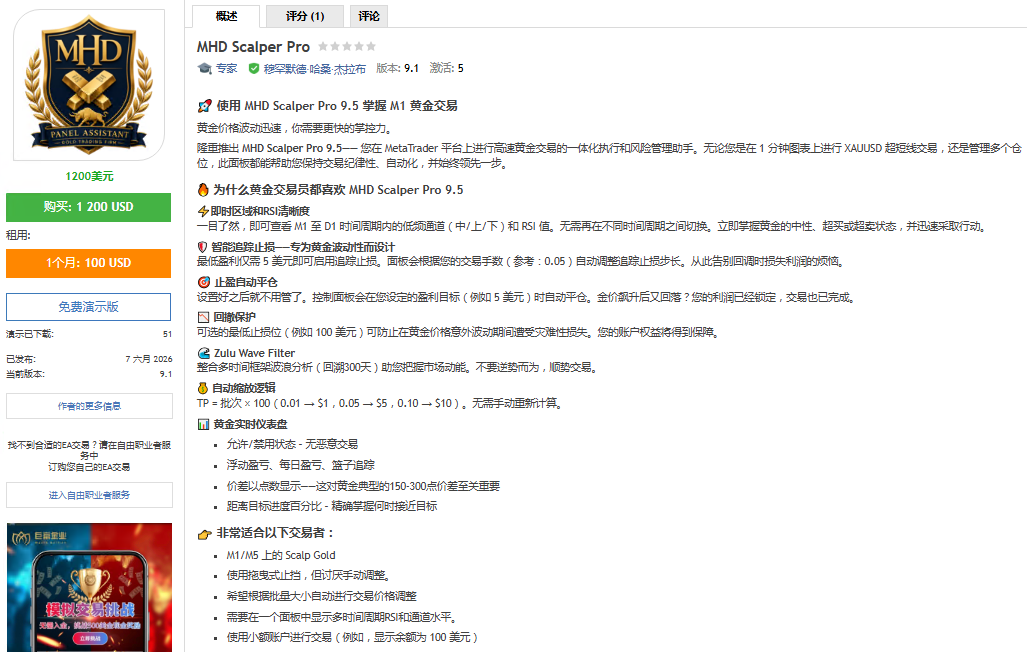The image size is (1027, 652).
Task: Click the bullet 价差以点数显示
Action: [363, 486]
